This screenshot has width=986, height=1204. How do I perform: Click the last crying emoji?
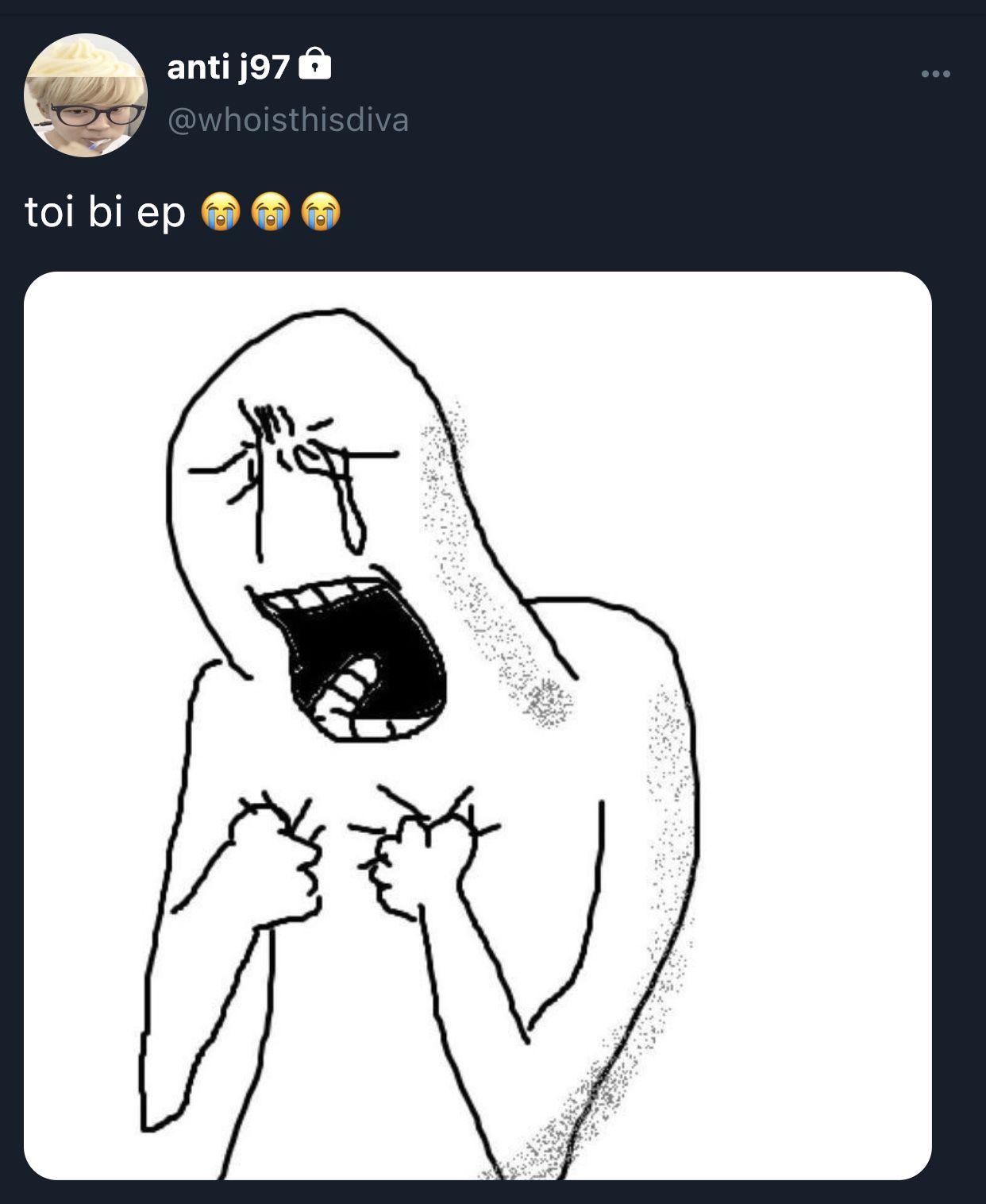coord(322,212)
